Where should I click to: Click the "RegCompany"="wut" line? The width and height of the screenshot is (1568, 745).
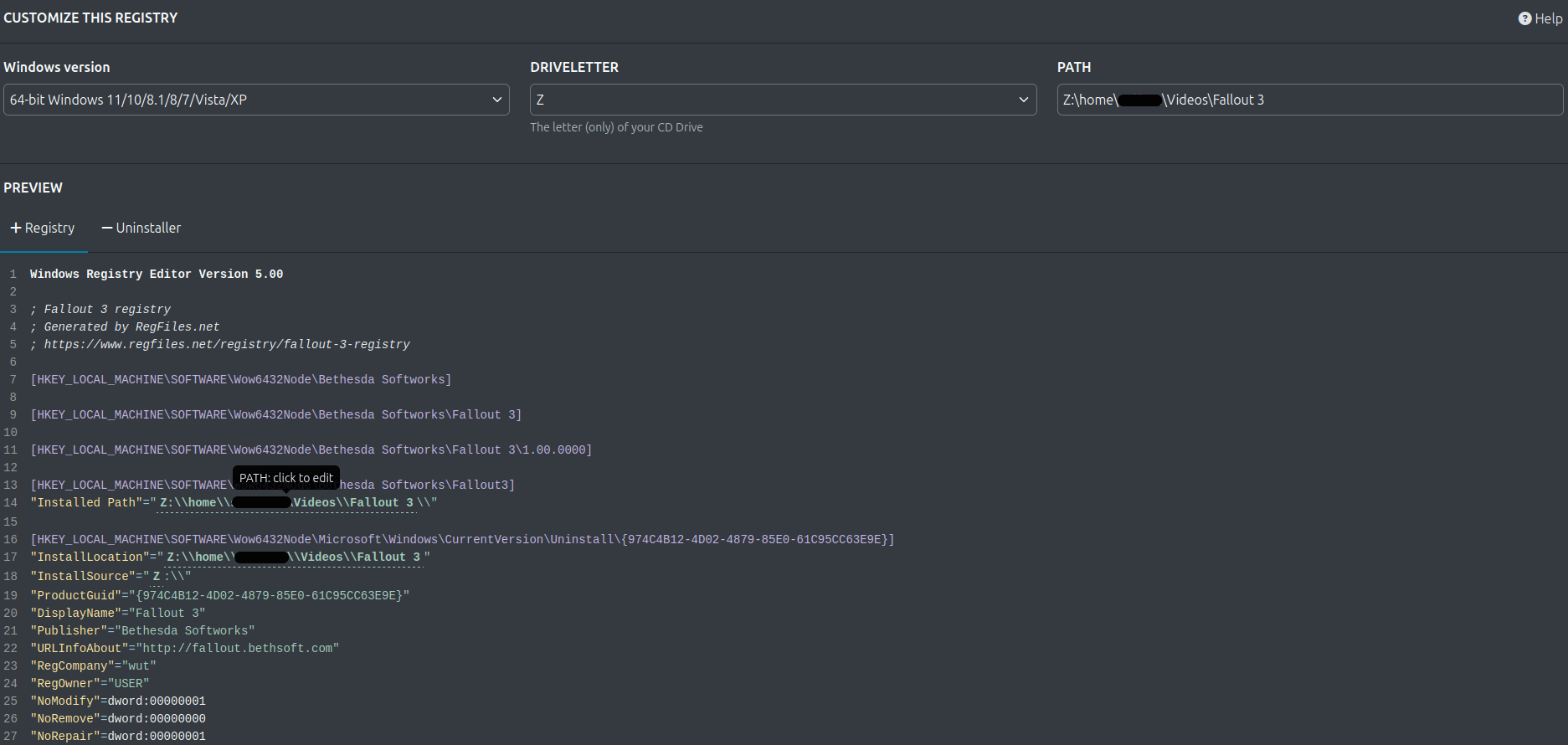point(93,665)
